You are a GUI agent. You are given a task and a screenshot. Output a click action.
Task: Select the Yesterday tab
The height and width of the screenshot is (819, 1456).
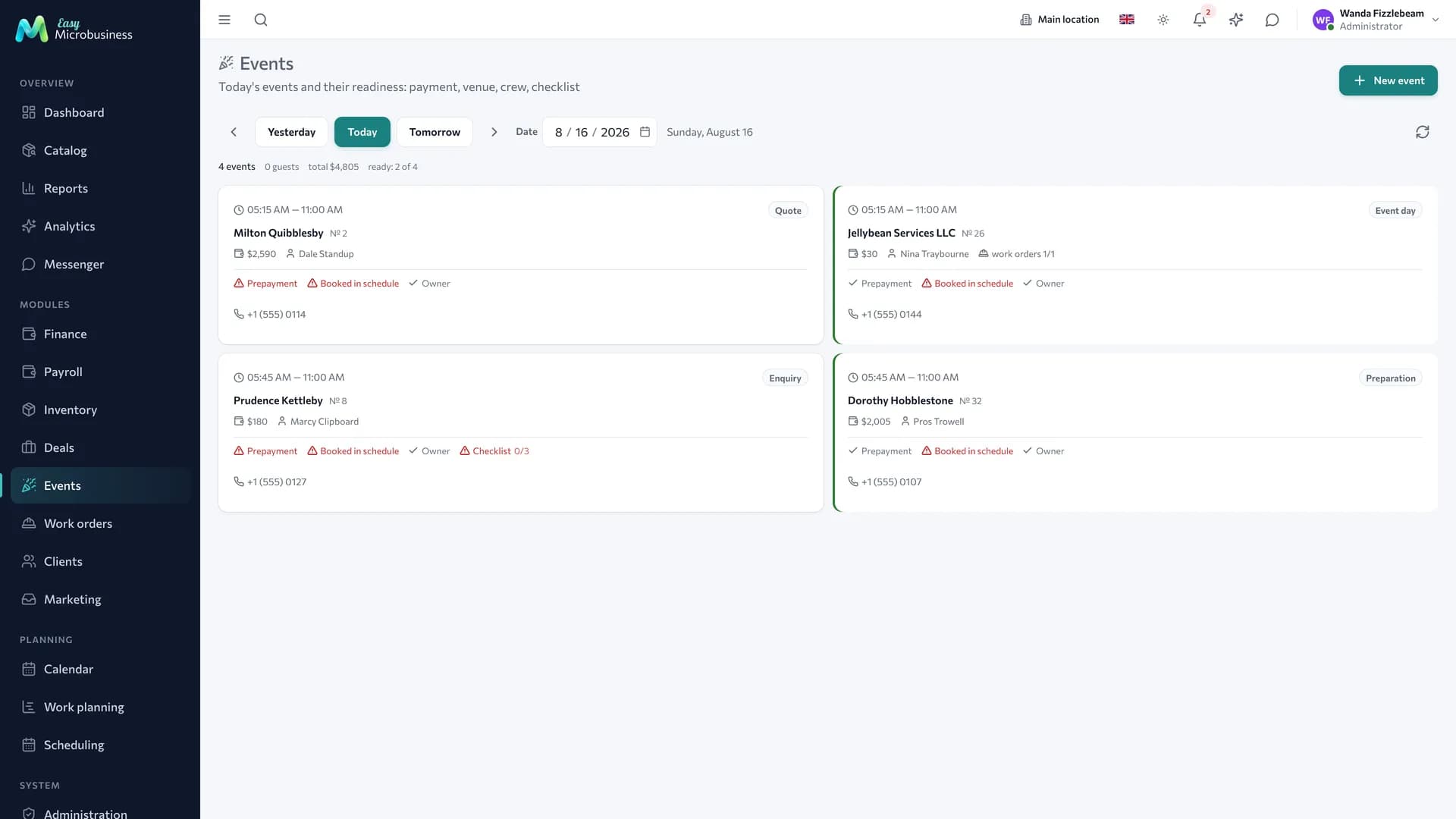coord(291,132)
